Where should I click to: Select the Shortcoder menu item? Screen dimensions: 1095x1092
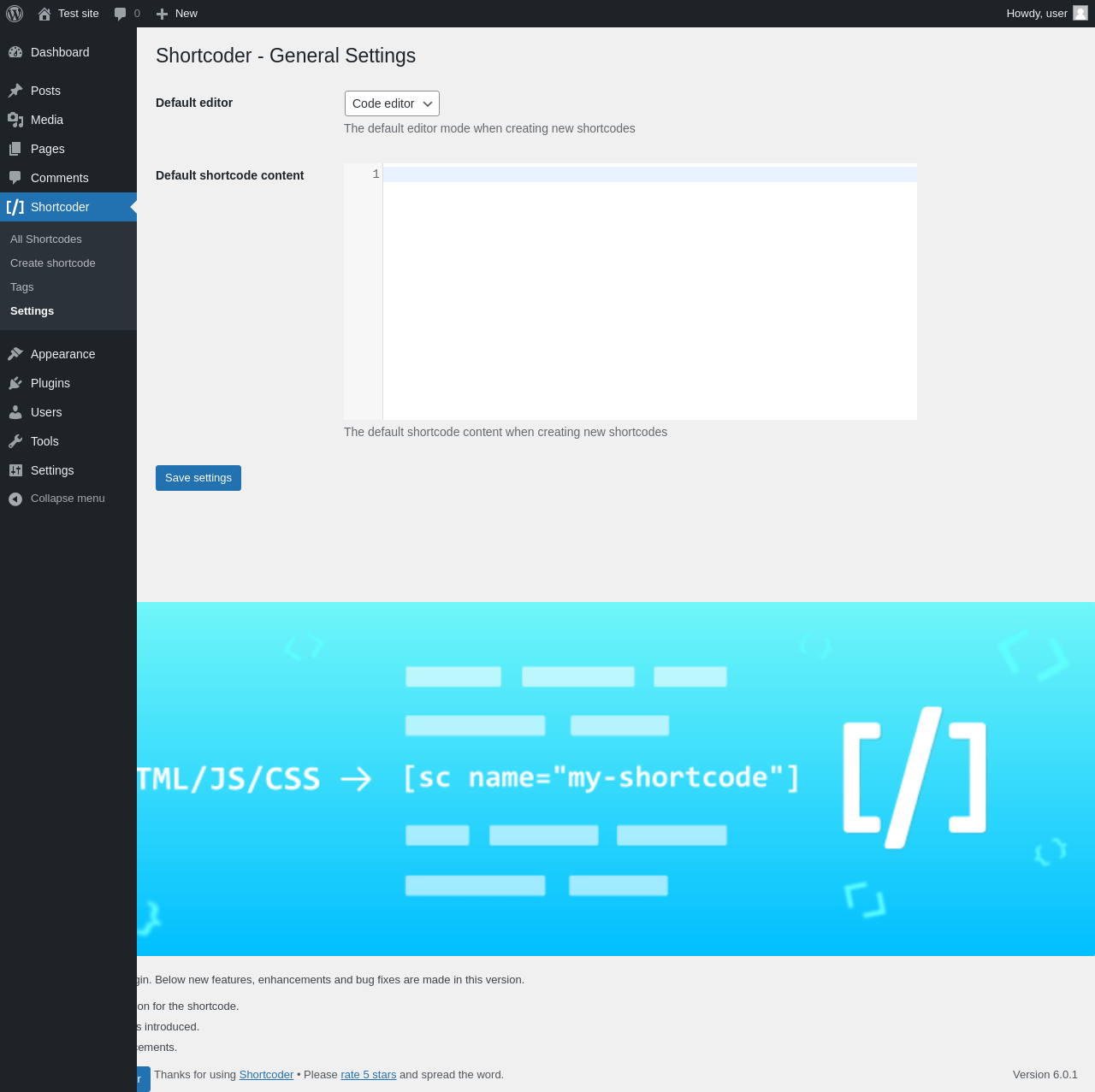(68, 207)
